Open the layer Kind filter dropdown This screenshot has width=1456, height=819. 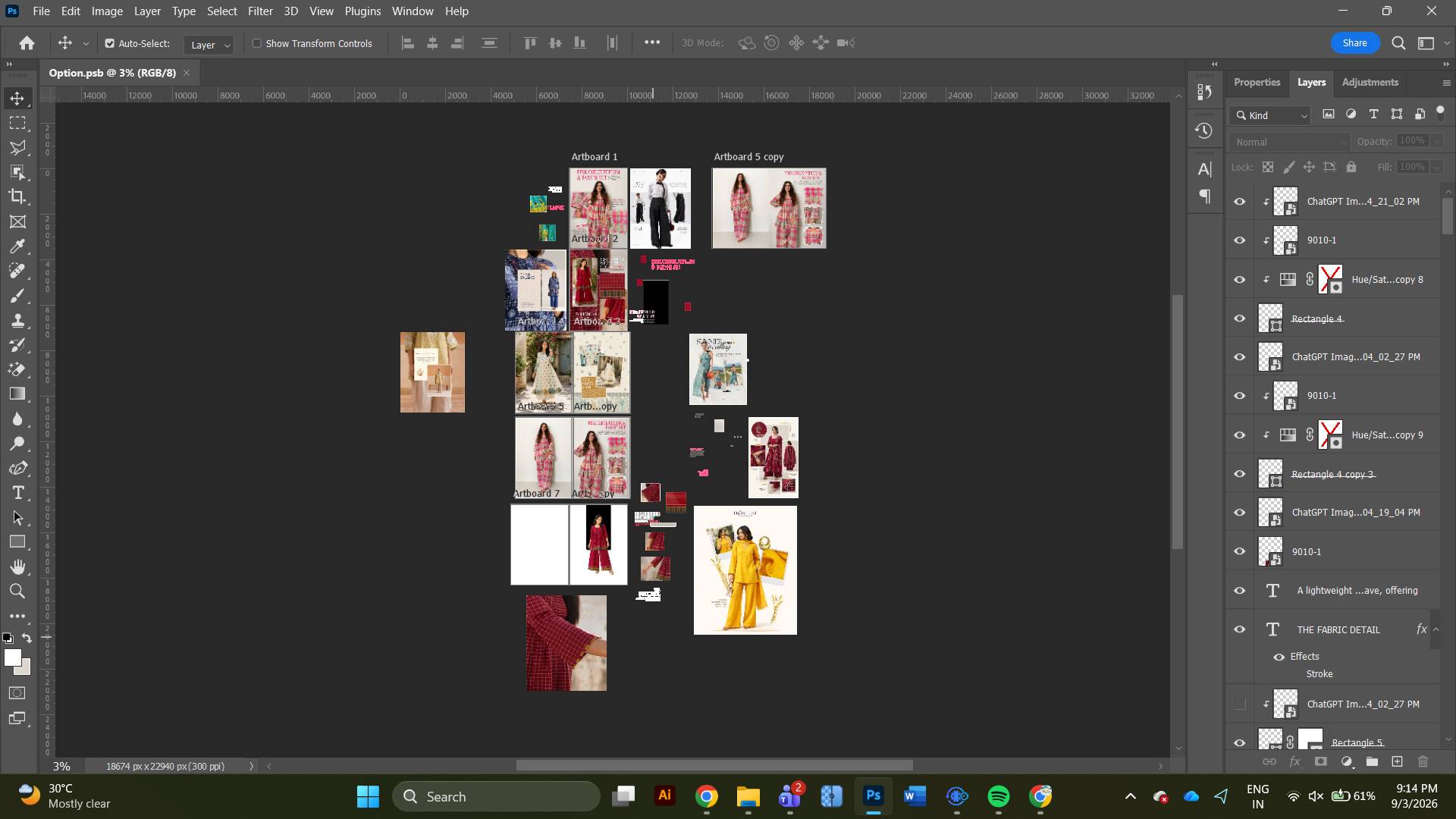[1271, 115]
